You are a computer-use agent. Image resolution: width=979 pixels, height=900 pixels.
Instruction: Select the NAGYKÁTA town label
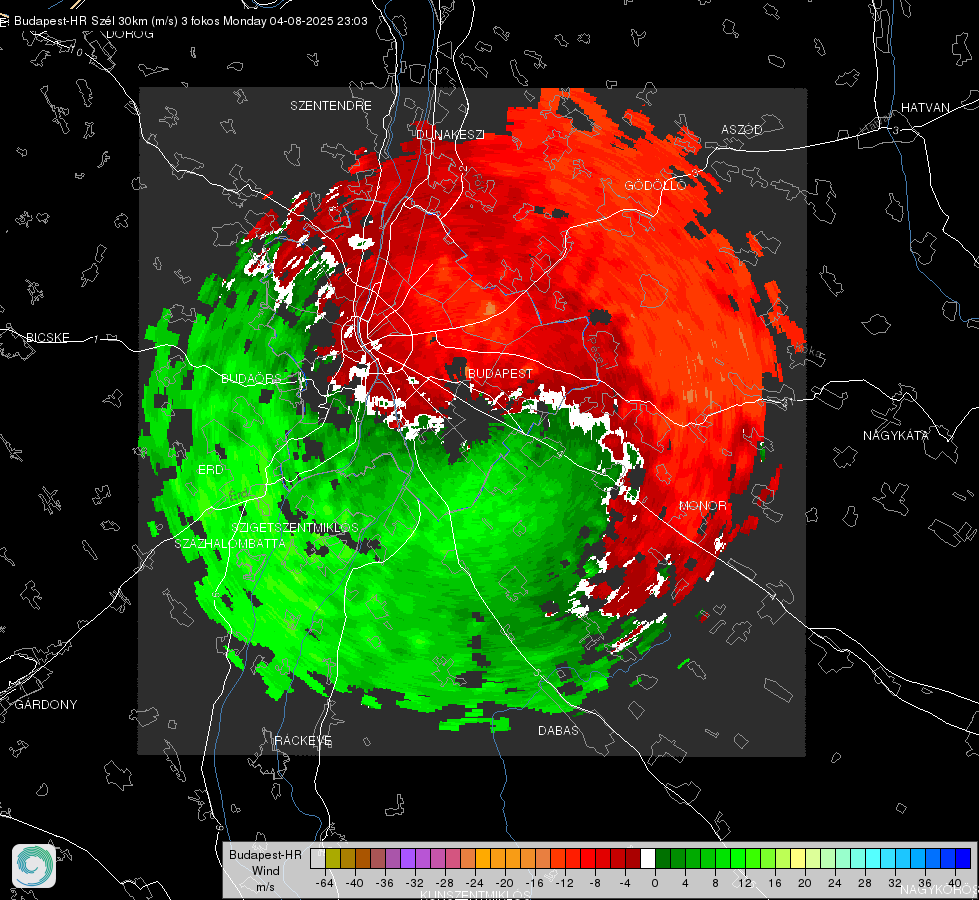pyautogui.click(x=896, y=435)
